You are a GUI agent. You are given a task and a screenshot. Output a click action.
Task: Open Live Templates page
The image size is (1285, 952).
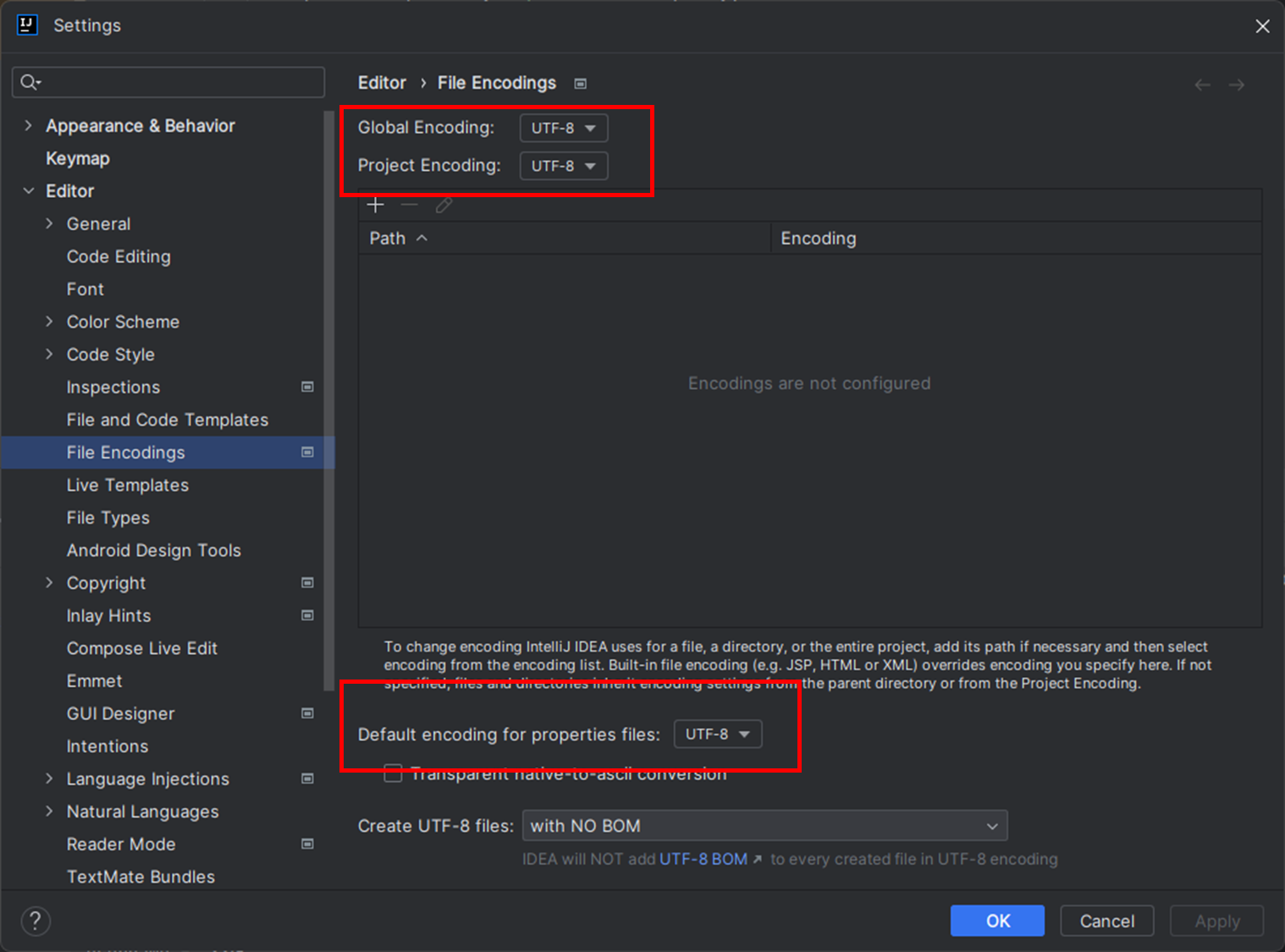pos(128,485)
